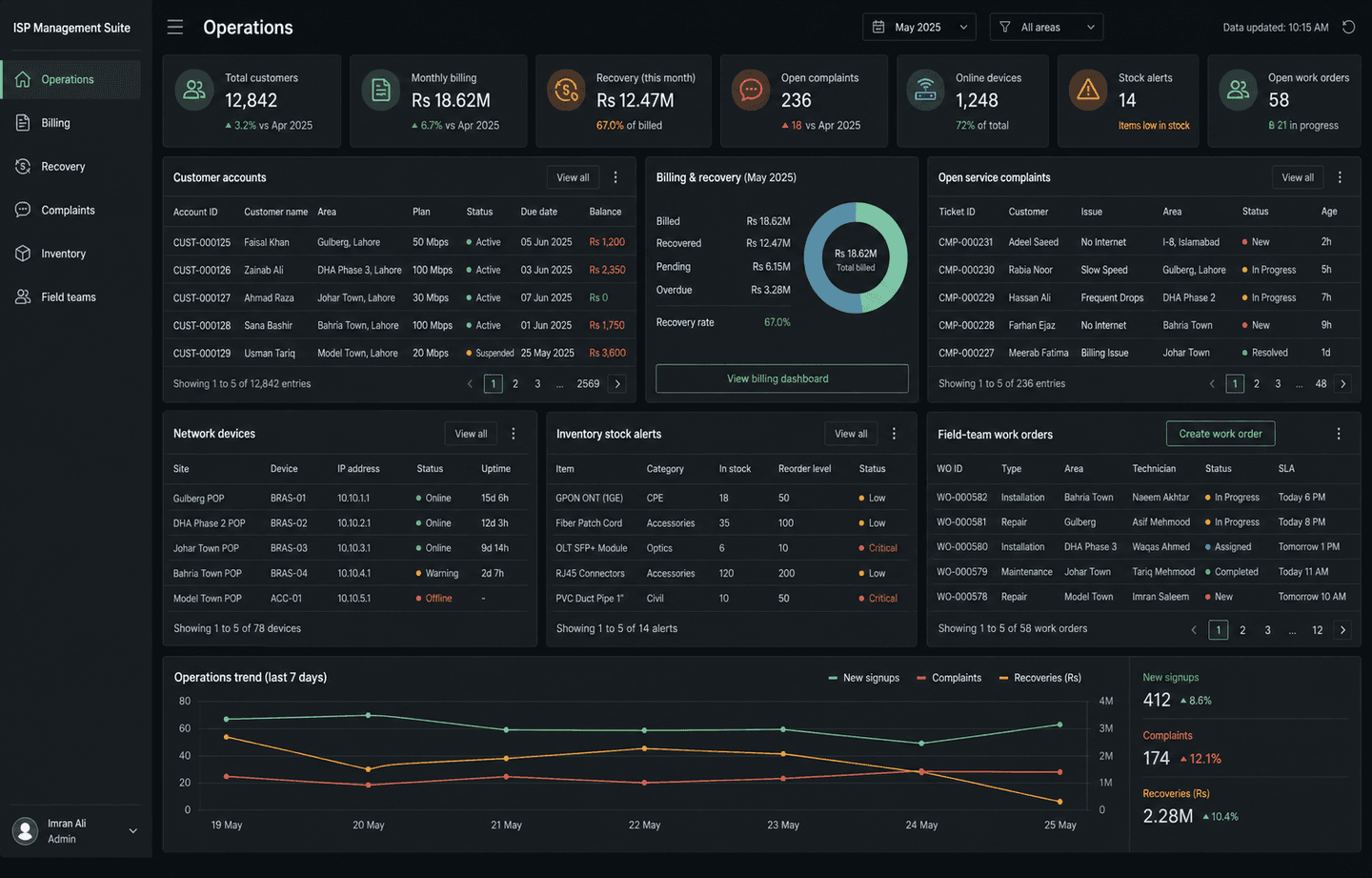
Task: Click work order WO-000582
Action: point(962,498)
